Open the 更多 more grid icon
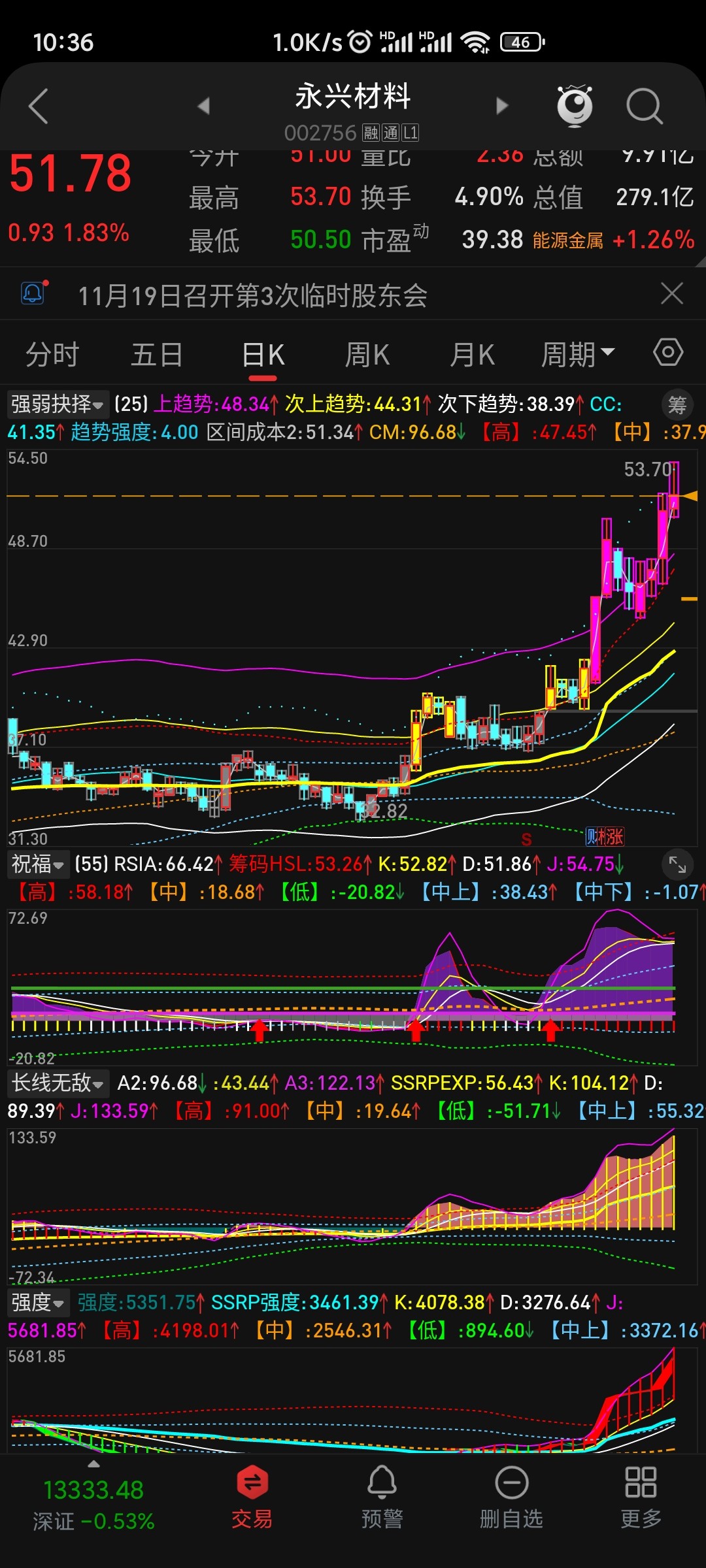This screenshot has width=706, height=1568. 641,1497
